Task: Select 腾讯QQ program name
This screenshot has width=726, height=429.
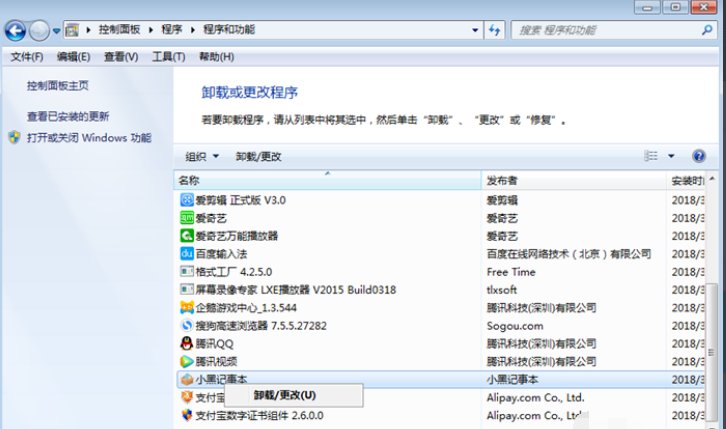Action: pos(214,344)
